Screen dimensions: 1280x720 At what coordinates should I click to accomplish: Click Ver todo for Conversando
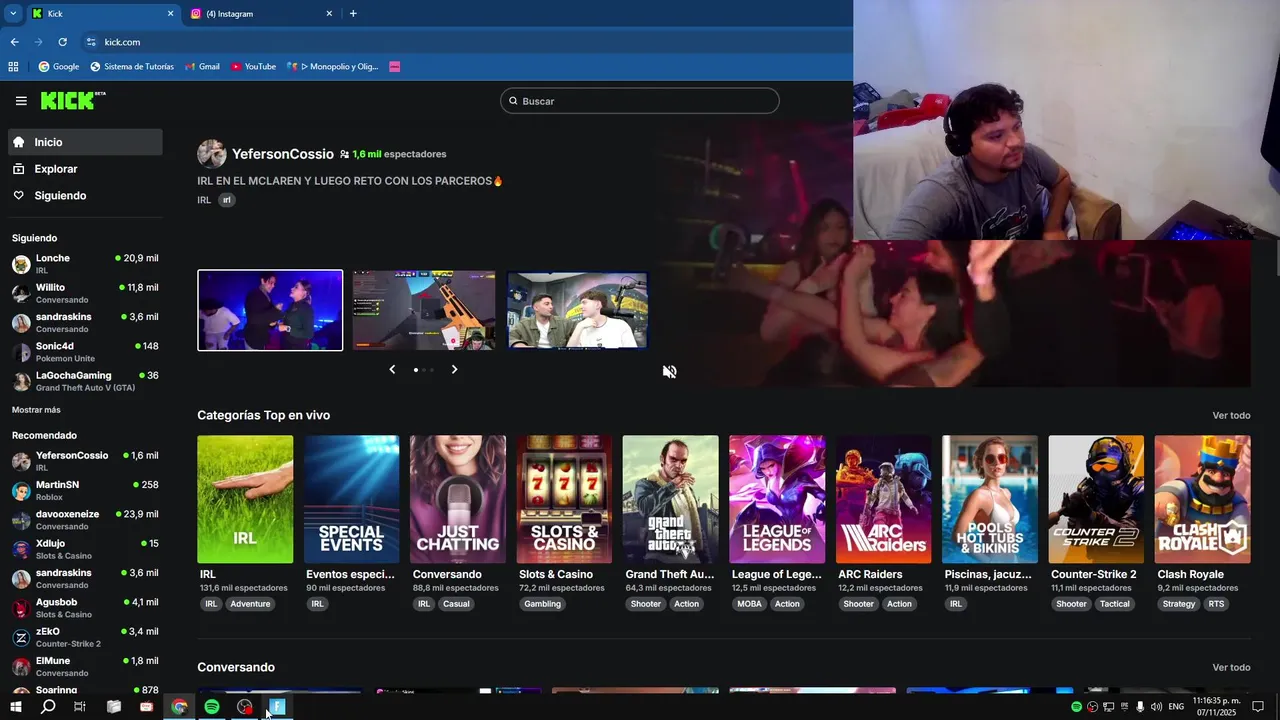1231,667
